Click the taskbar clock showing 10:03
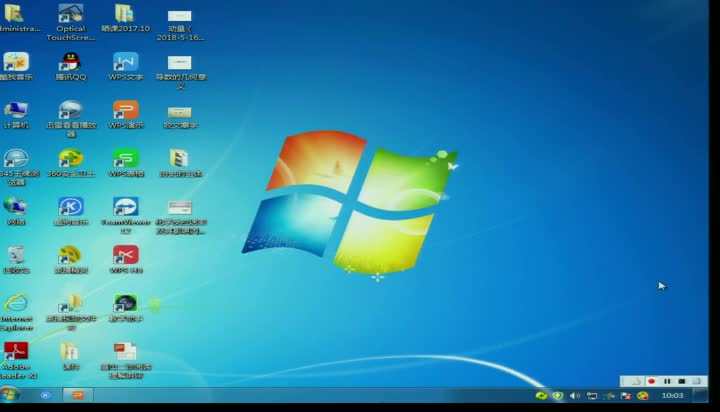 click(672, 395)
